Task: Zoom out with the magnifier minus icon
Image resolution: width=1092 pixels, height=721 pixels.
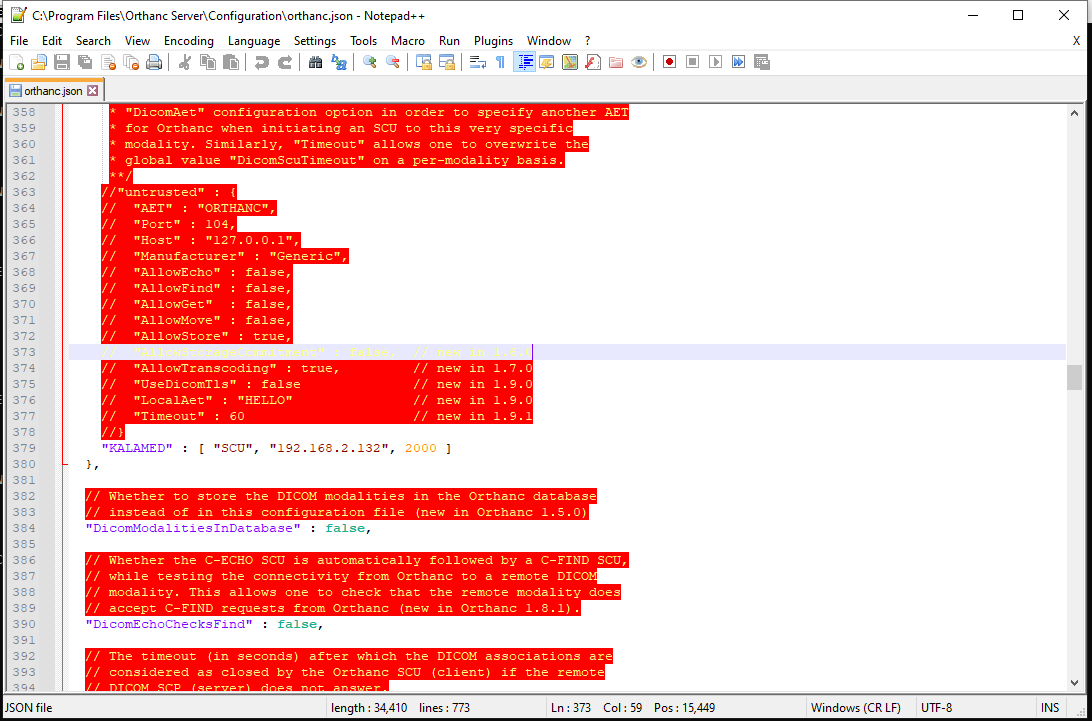Action: (393, 62)
